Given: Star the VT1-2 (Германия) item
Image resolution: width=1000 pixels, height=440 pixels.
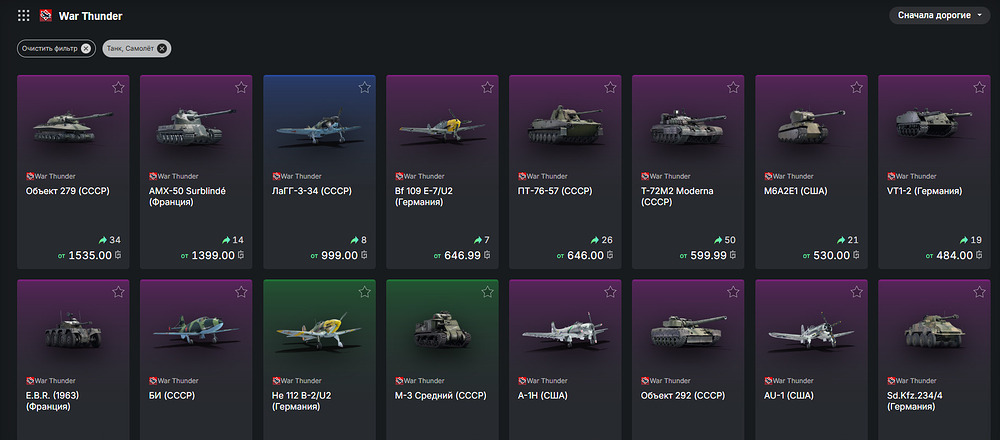Looking at the screenshot, I should tap(979, 88).
